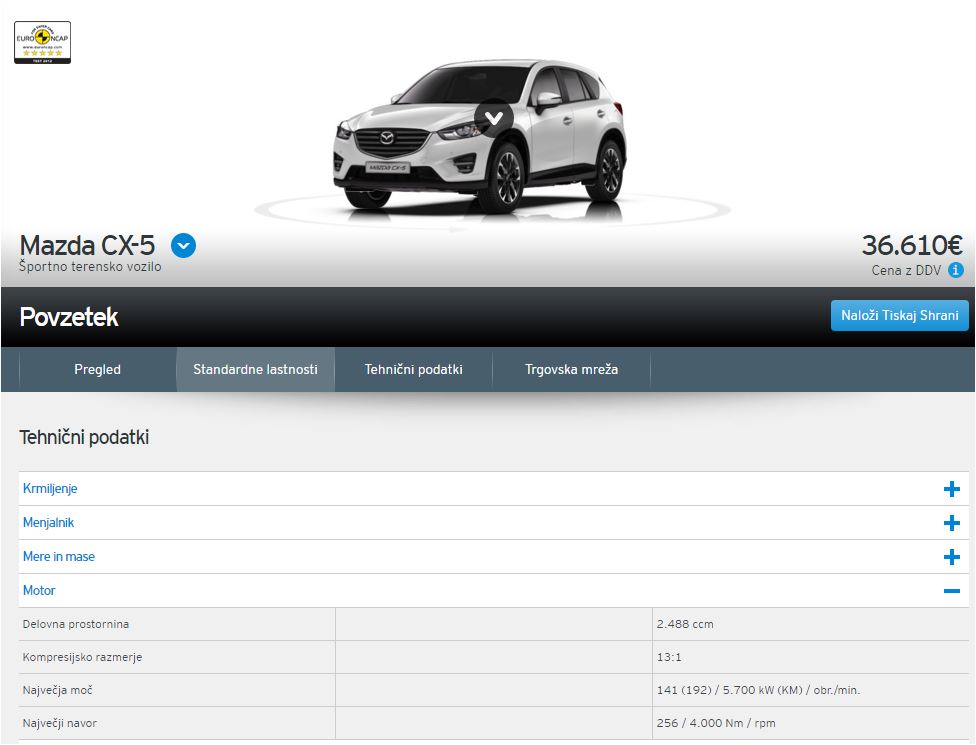The image size is (976, 745).
Task: Click the Menjalnik link
Action: coord(49,522)
